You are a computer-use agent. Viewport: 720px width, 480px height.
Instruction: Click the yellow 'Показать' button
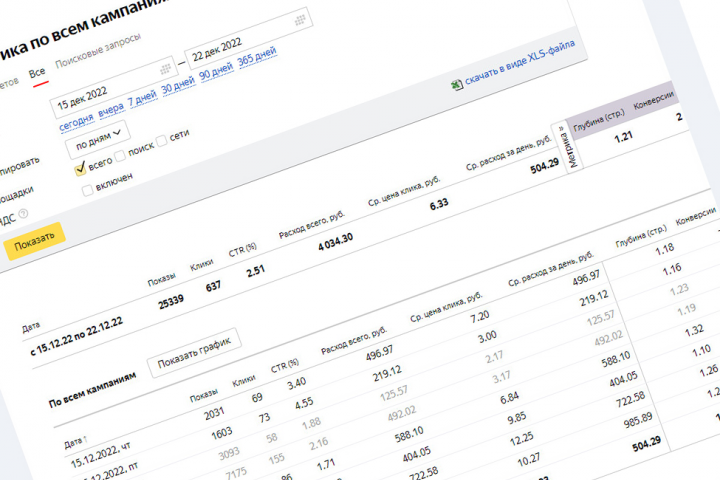point(34,241)
